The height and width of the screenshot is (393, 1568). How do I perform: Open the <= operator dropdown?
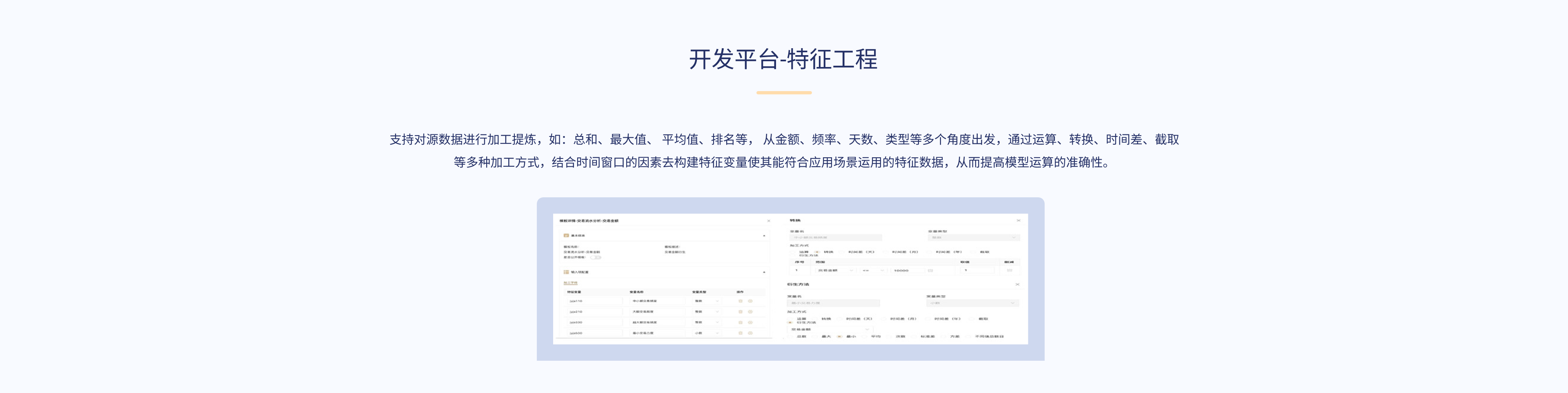(x=874, y=270)
